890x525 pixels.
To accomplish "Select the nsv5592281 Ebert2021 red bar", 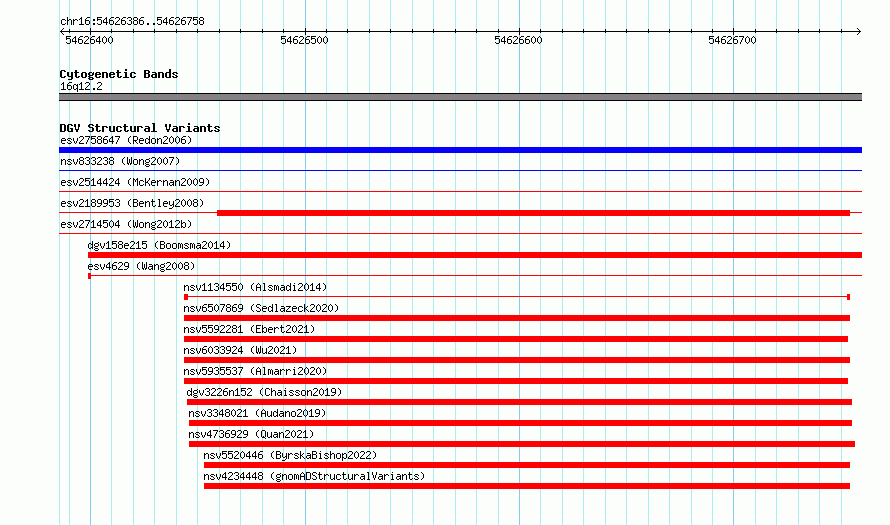I will (516, 339).
